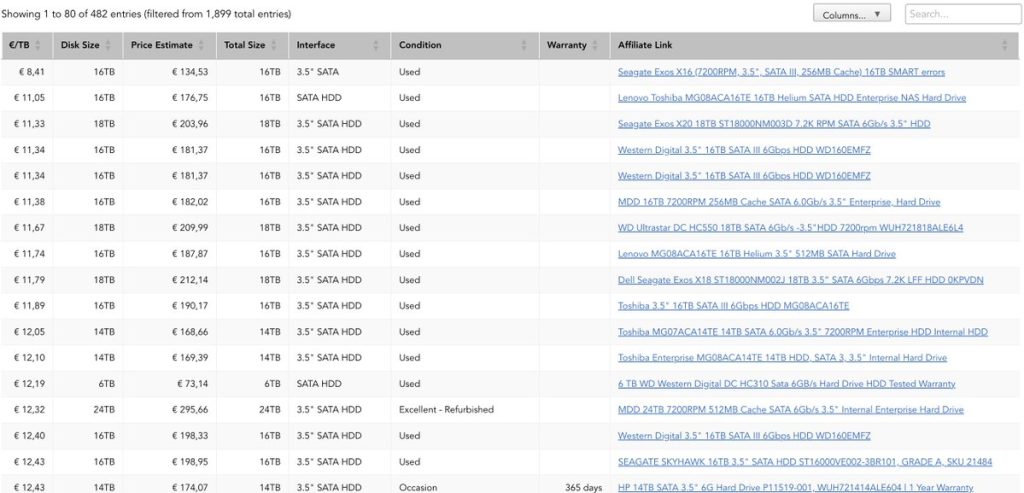Open the Seagate Skyhawk 16TB link
This screenshot has height=493, width=1024.
805,462
